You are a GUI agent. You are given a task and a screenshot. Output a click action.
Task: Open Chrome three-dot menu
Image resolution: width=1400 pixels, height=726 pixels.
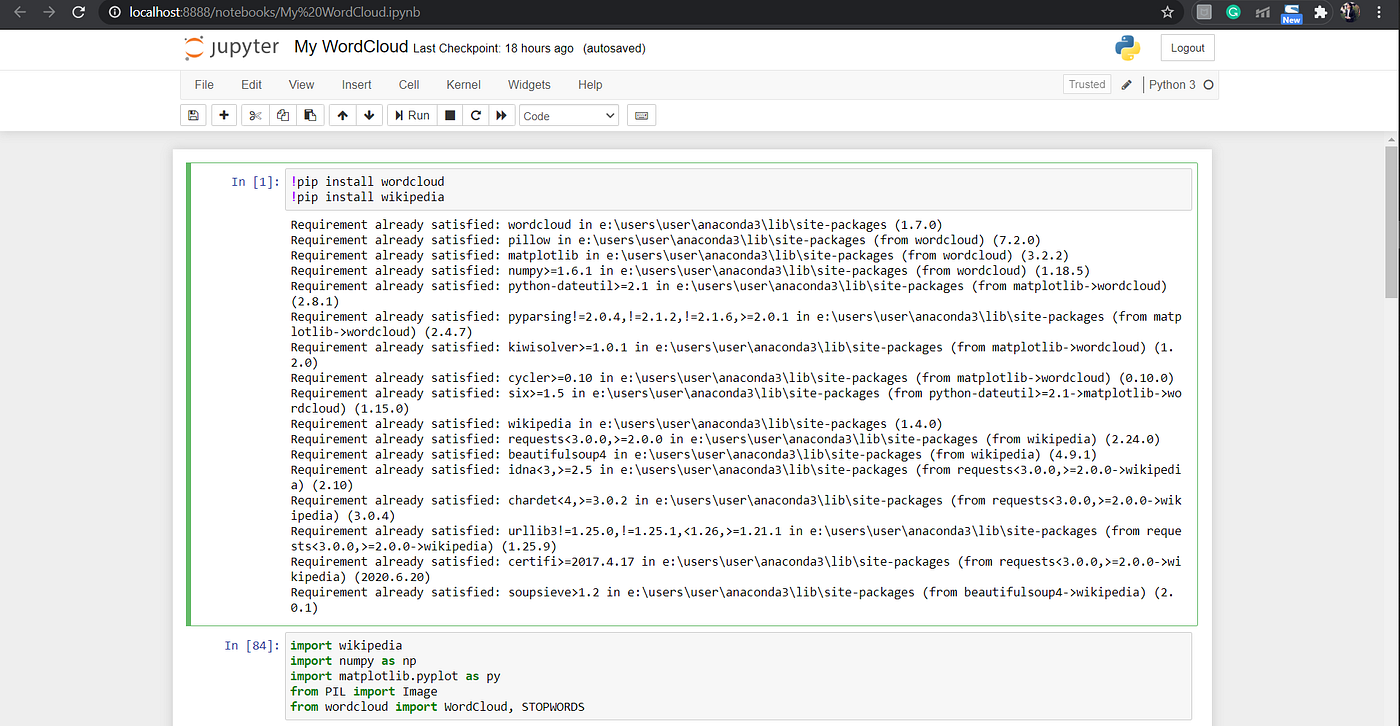1381,12
